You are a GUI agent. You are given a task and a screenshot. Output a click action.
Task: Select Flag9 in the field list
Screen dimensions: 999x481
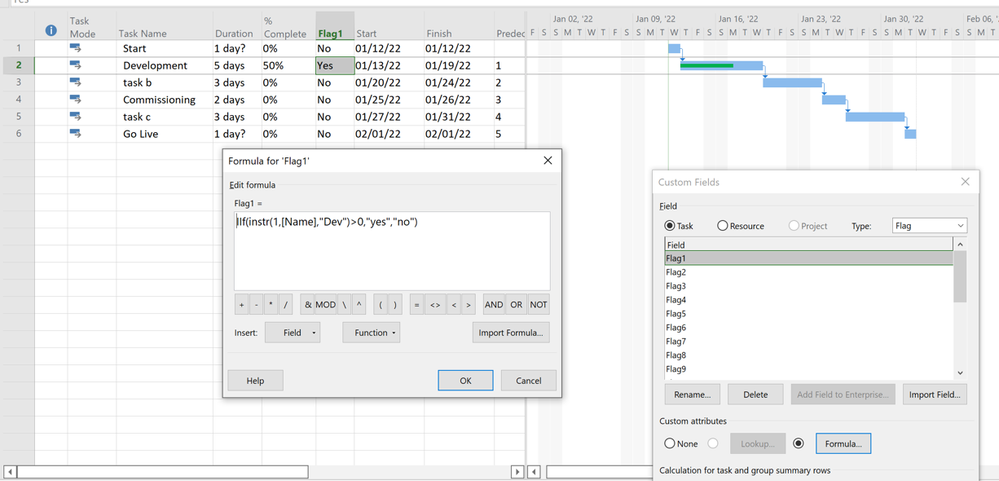pos(809,369)
